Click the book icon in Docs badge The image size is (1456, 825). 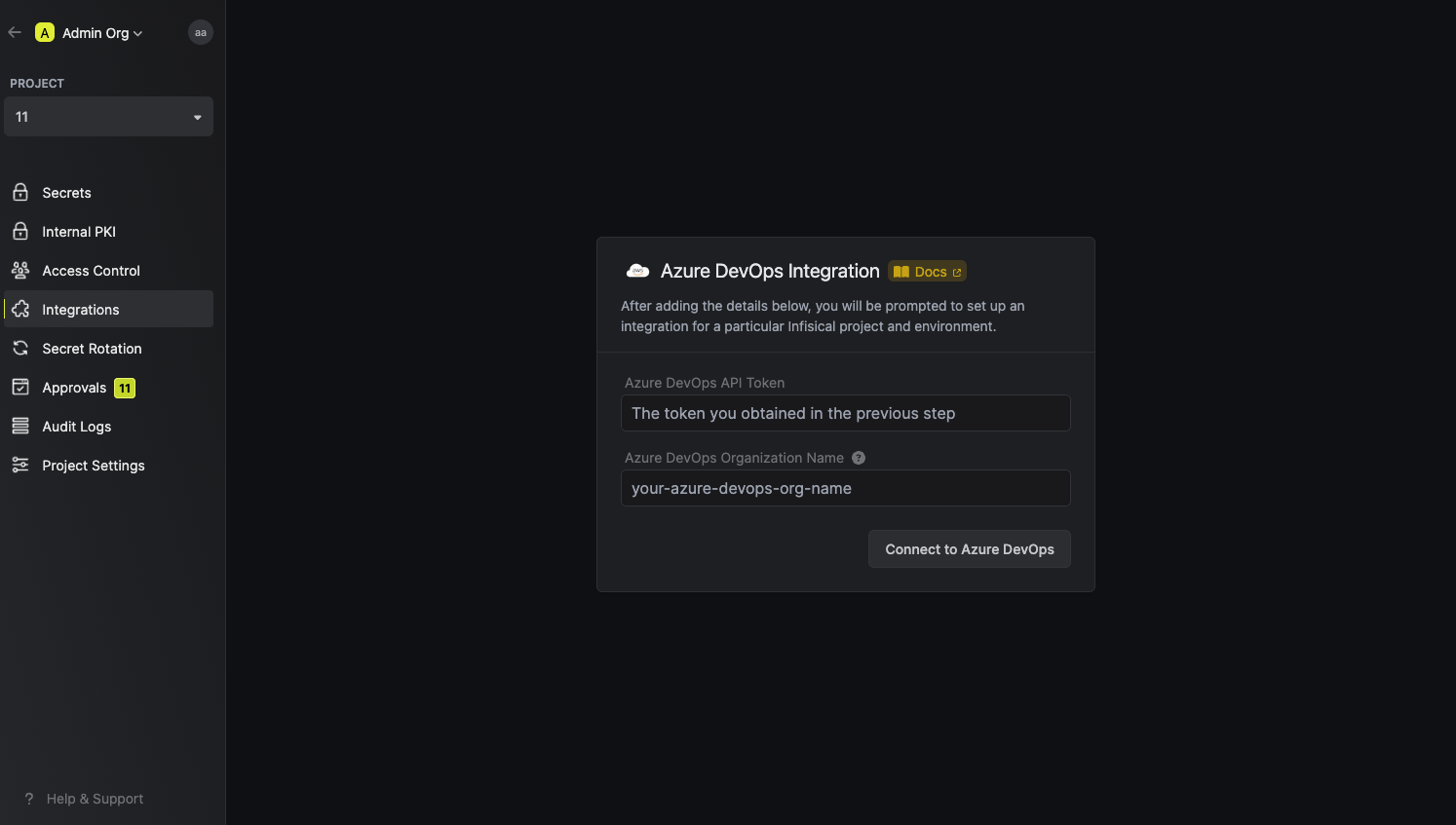click(901, 272)
